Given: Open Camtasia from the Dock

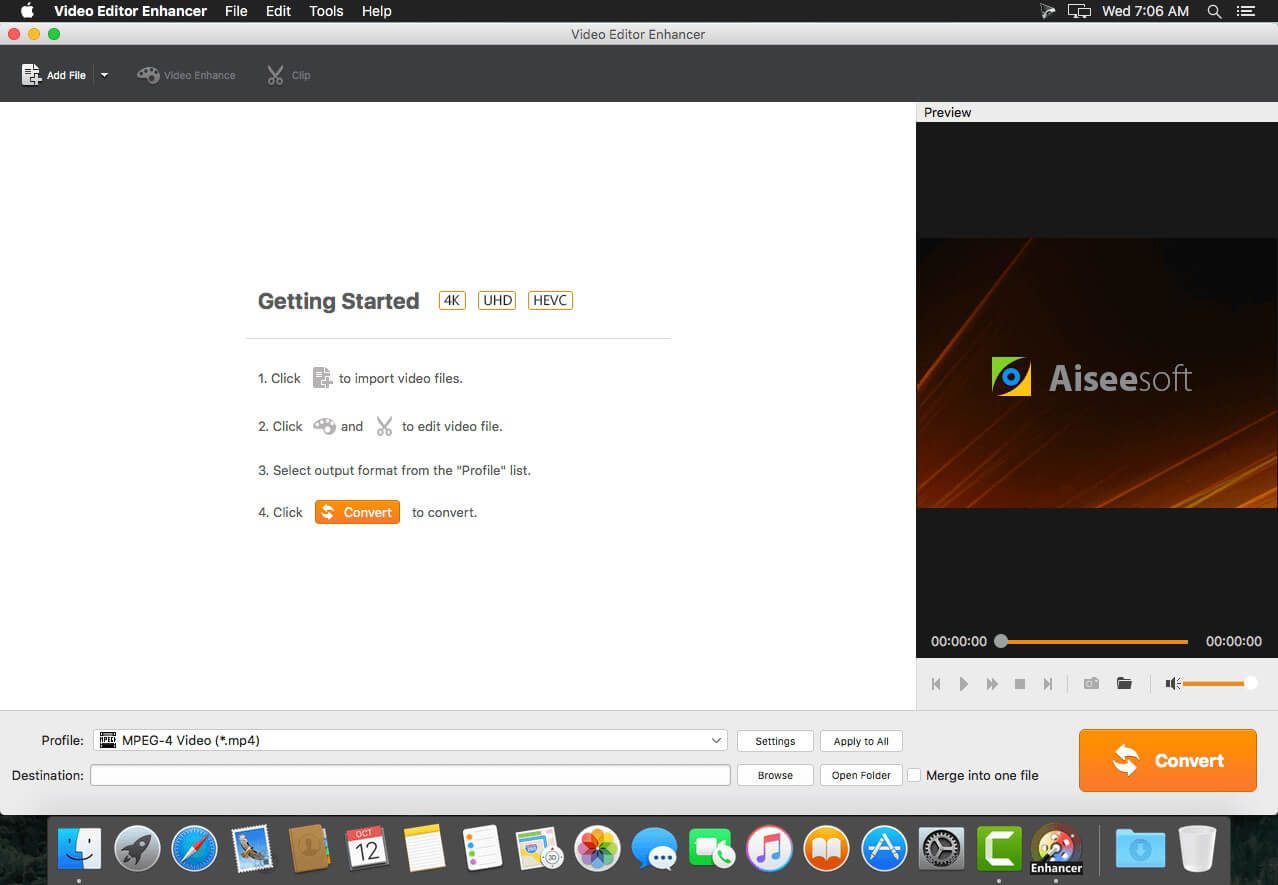Looking at the screenshot, I should click(x=999, y=849).
